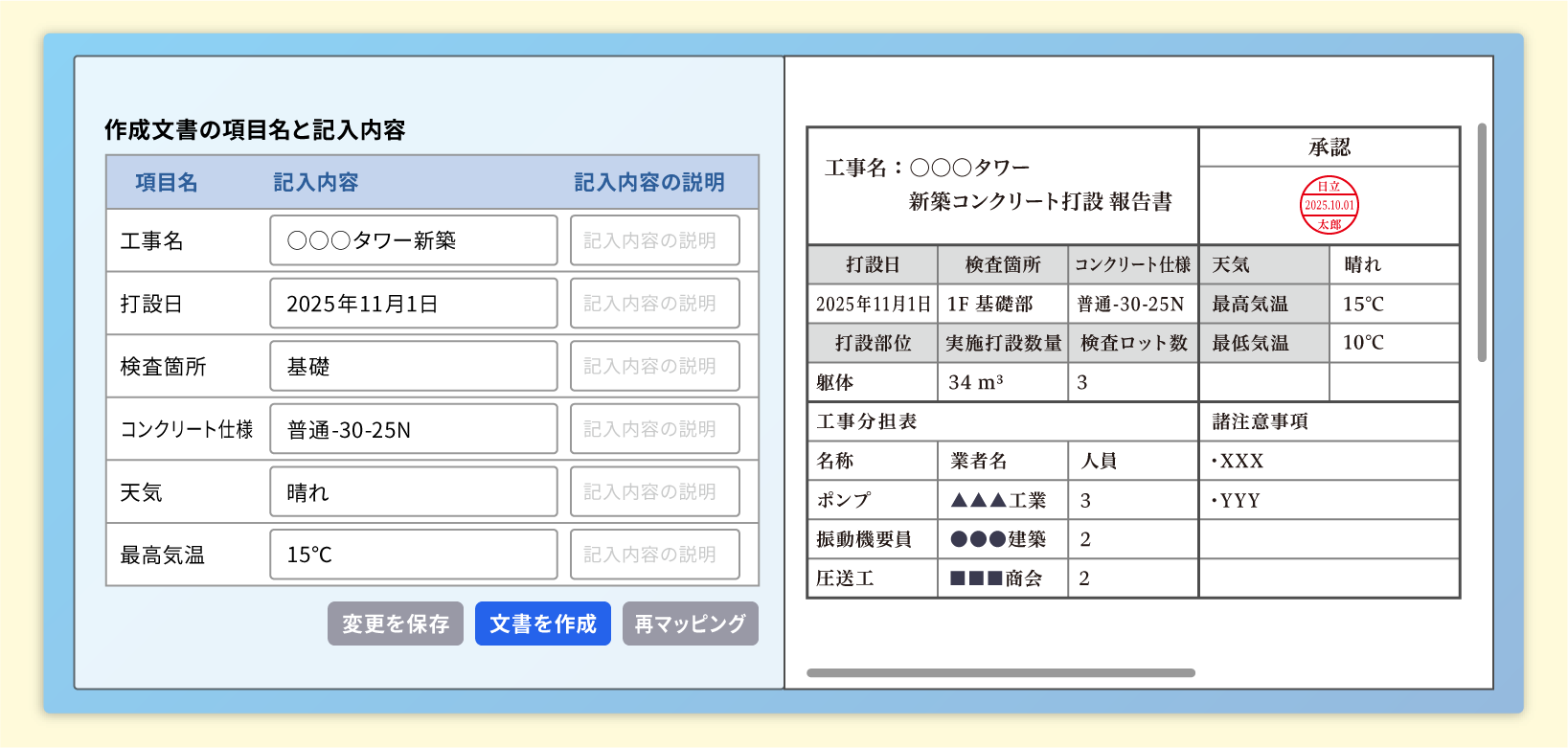Click the ▲▲▲工業 cell in the preview
The image size is (1568, 748).
pyautogui.click(x=1003, y=500)
